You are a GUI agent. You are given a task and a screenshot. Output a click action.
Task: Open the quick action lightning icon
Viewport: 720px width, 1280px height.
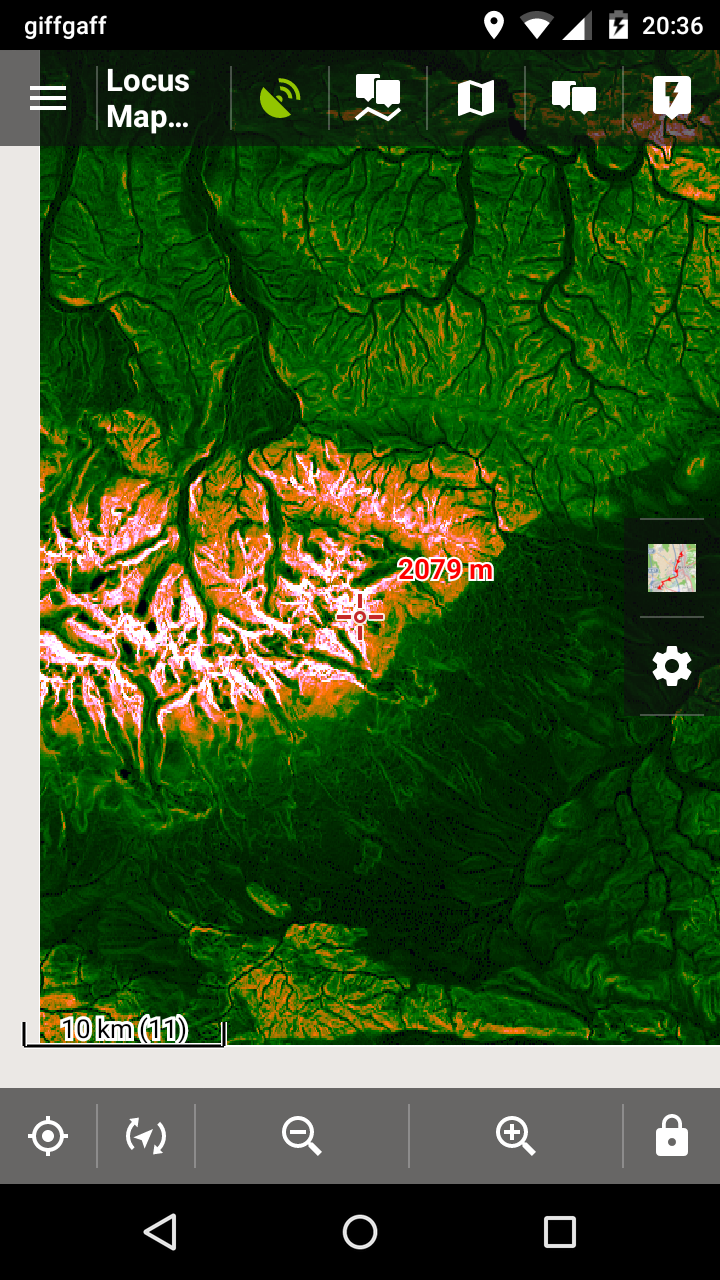(x=672, y=98)
